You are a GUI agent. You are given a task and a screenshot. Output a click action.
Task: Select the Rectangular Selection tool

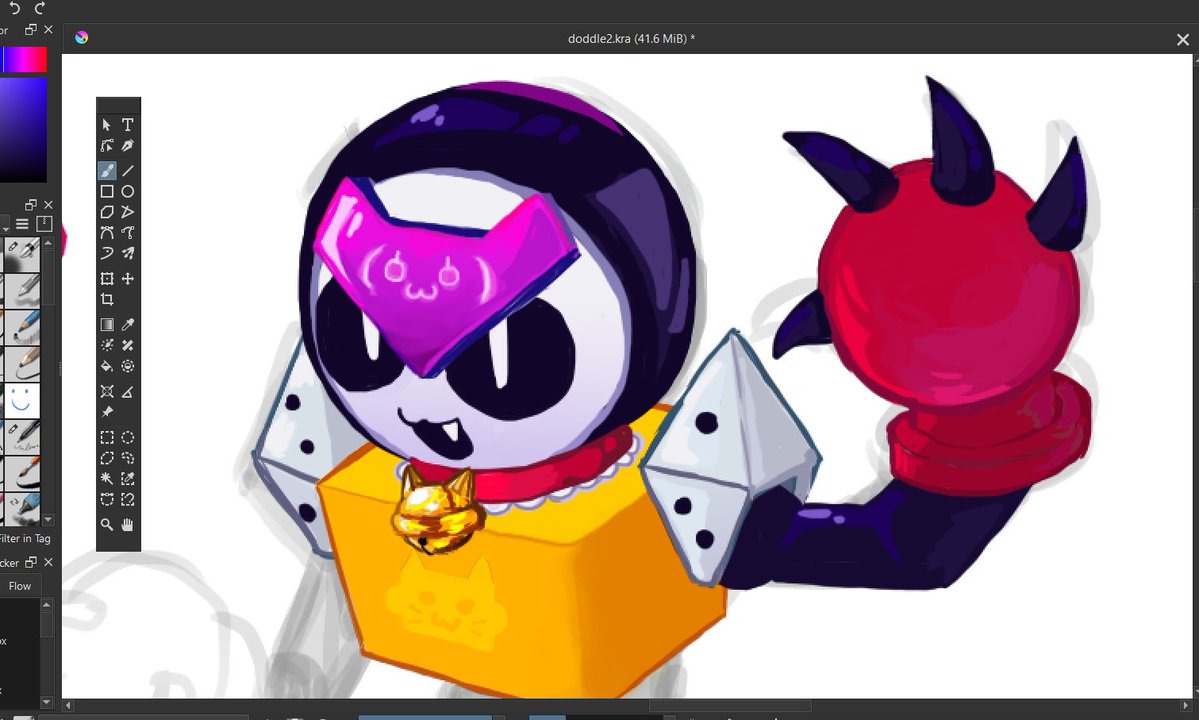coord(106,437)
